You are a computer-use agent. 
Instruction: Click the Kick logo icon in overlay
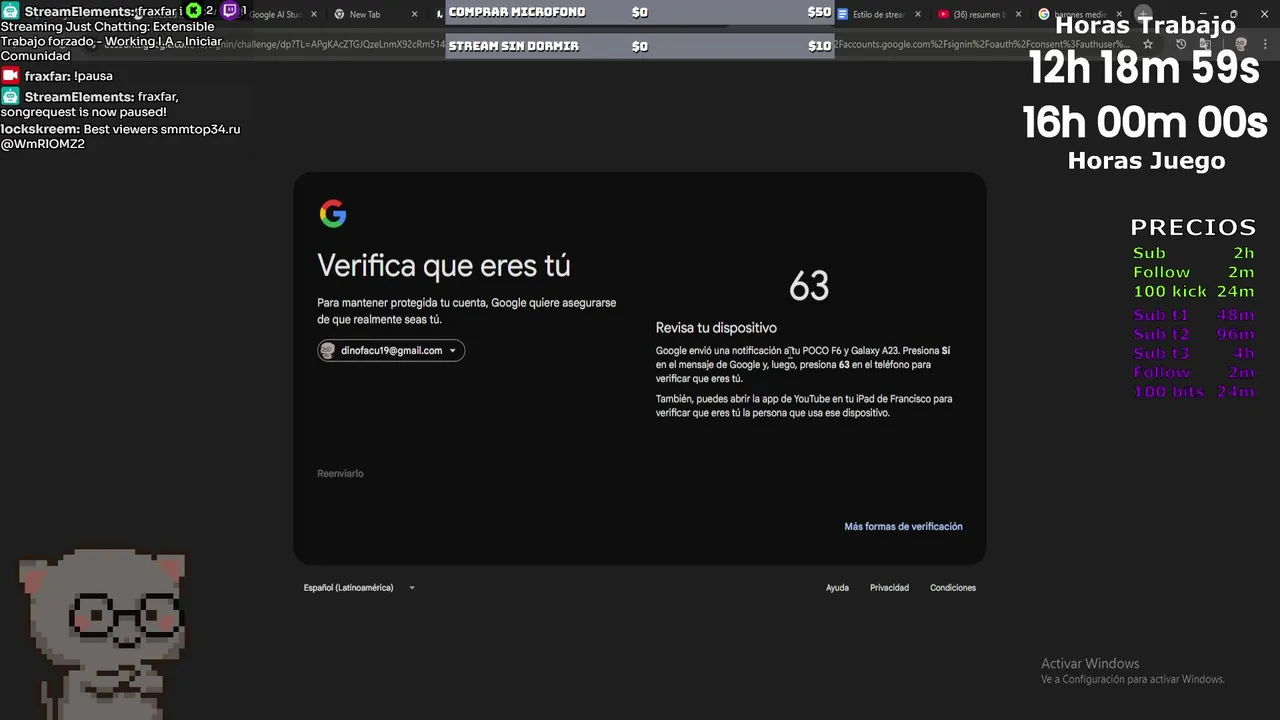pyautogui.click(x=194, y=11)
